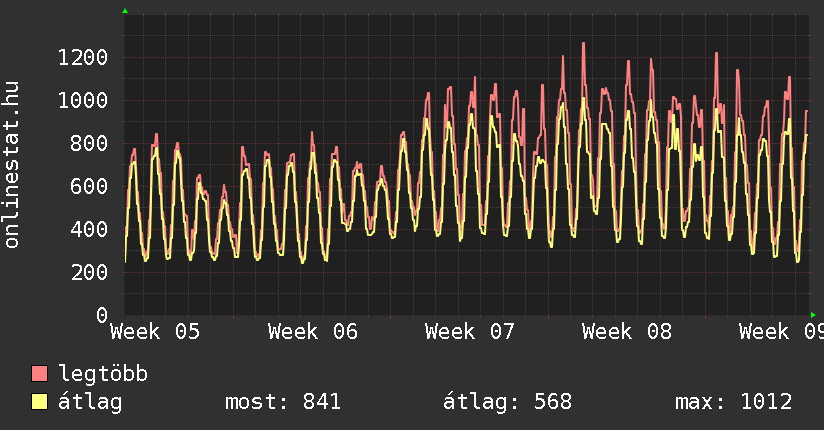Click the 400 y-axis tick label
This screenshot has width=824, height=430.
pyautogui.click(x=88, y=229)
